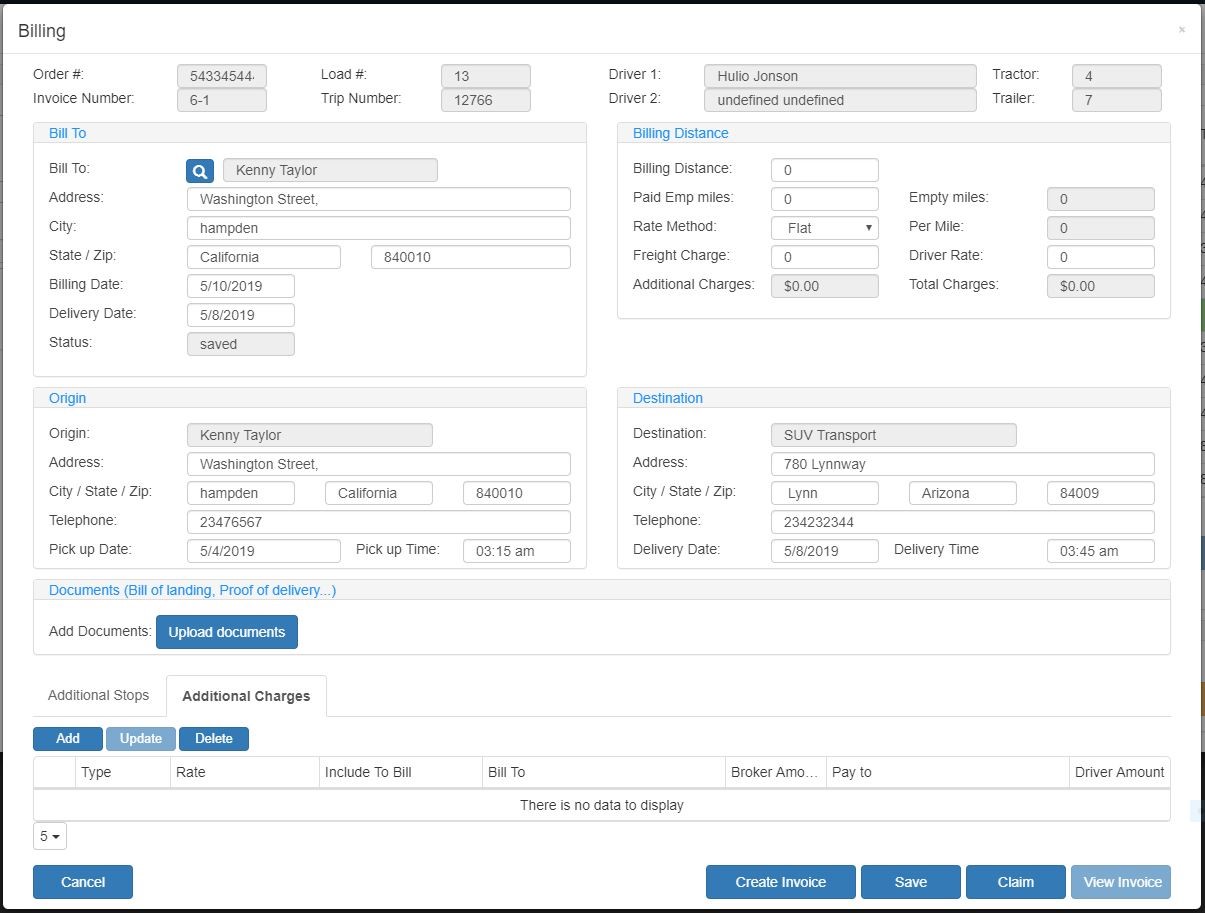Sort by the Driver Amount column header
Viewport: 1205px width, 913px height.
[x=1119, y=772]
